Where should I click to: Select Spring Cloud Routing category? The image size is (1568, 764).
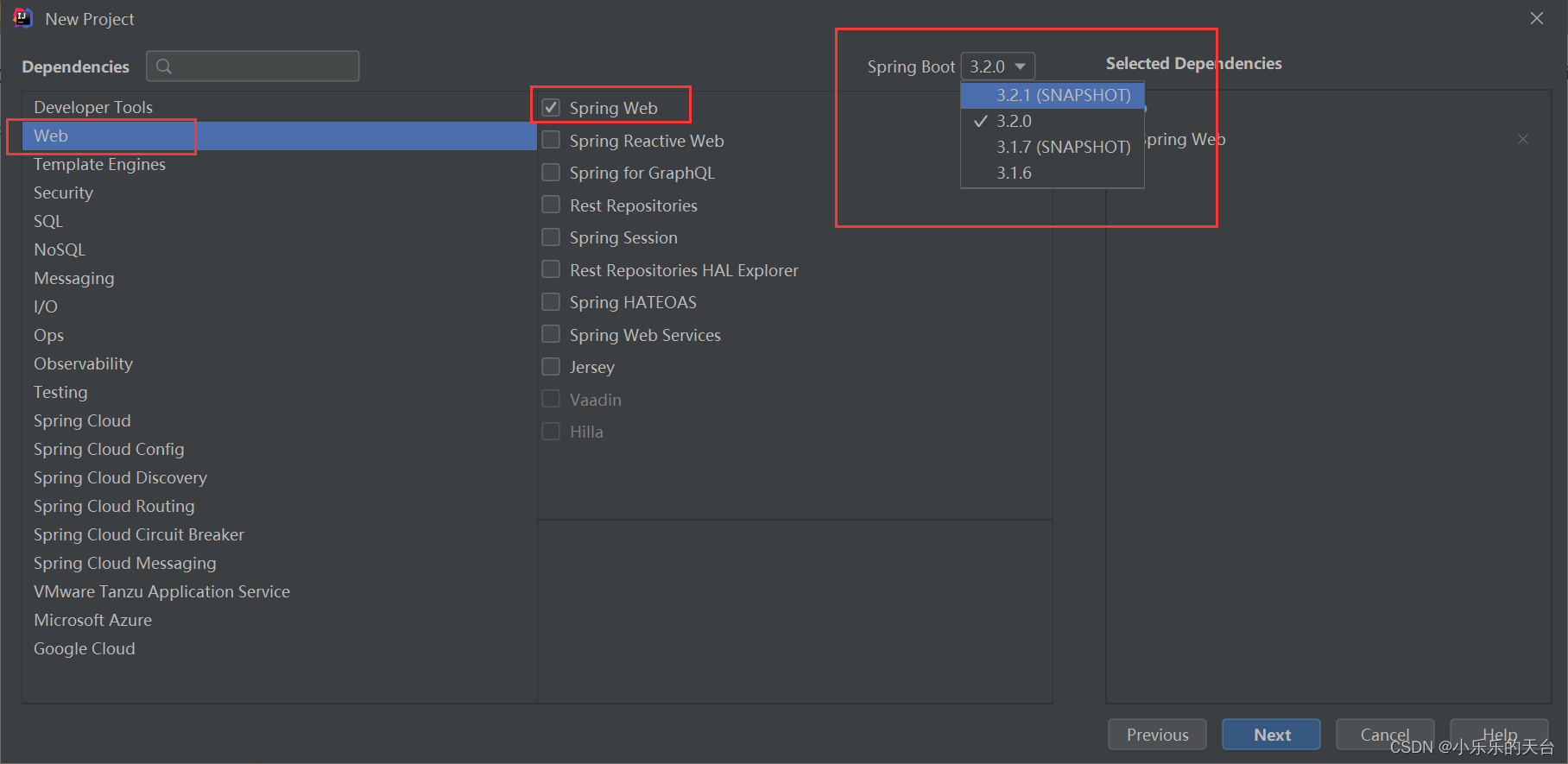pos(279,506)
